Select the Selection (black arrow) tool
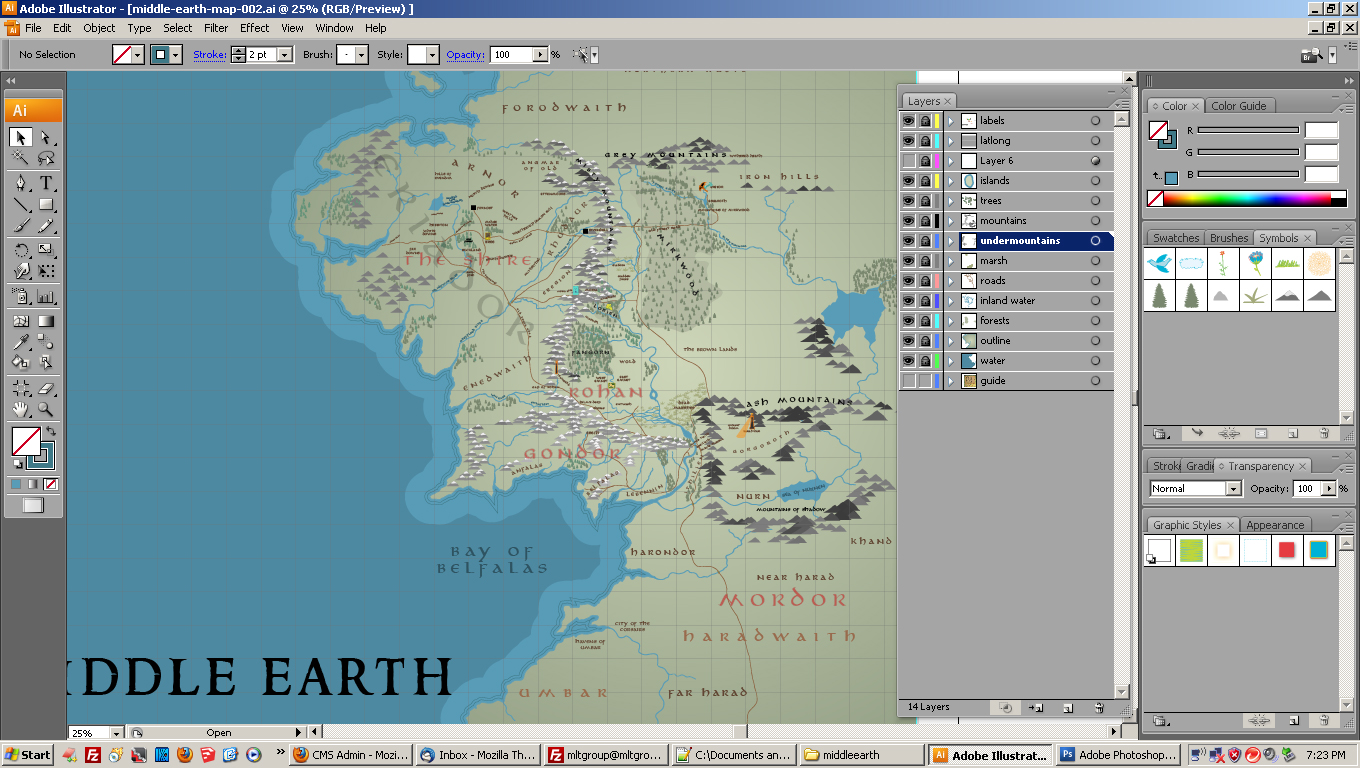Viewport: 1360px width, 768px height. (21, 138)
